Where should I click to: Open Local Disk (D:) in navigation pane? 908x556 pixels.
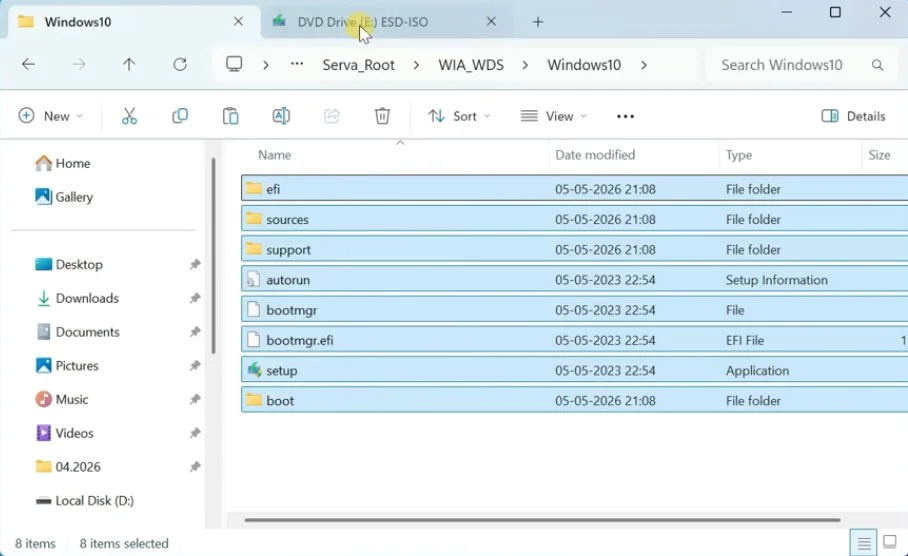click(x=85, y=500)
